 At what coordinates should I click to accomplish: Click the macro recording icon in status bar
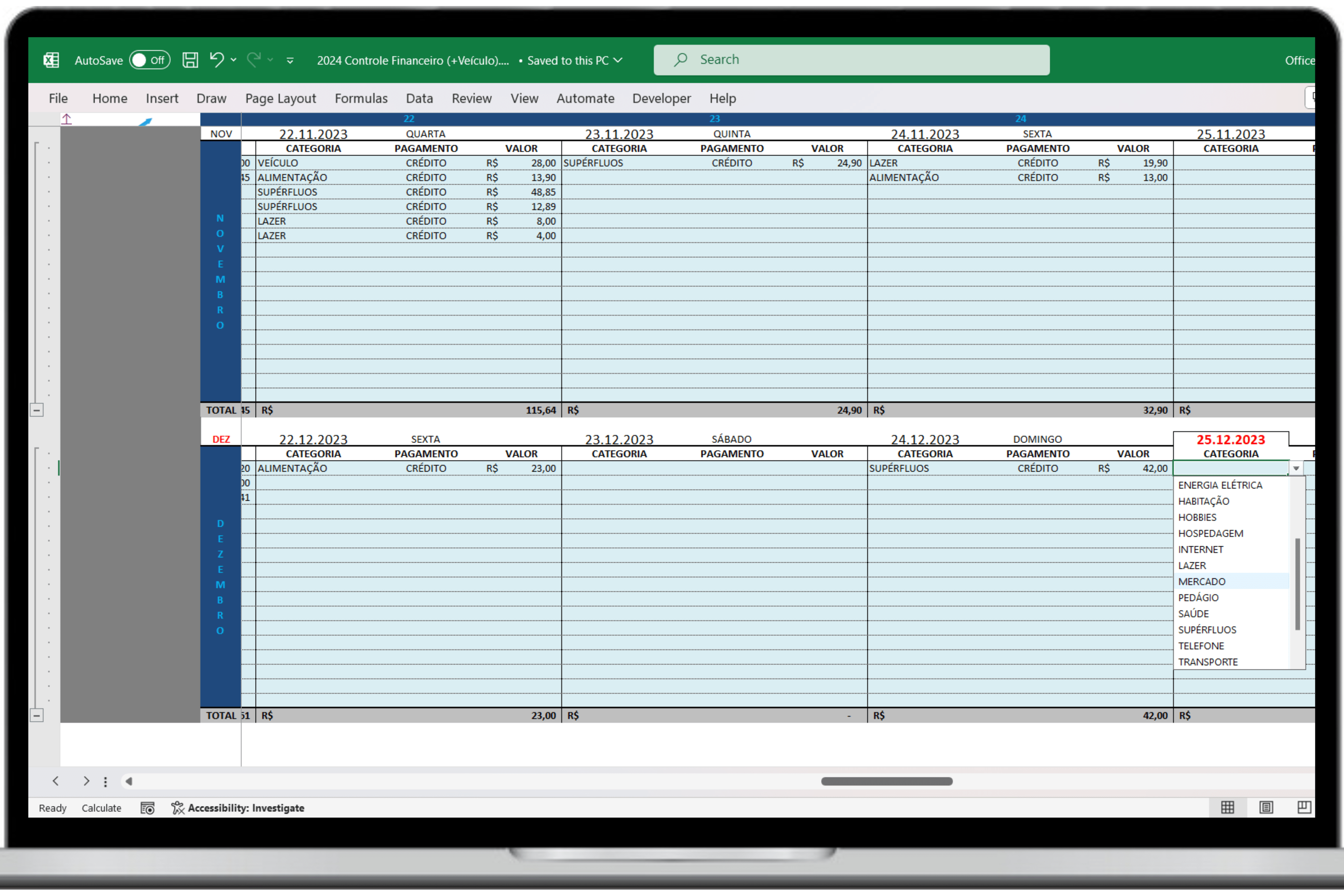point(147,808)
